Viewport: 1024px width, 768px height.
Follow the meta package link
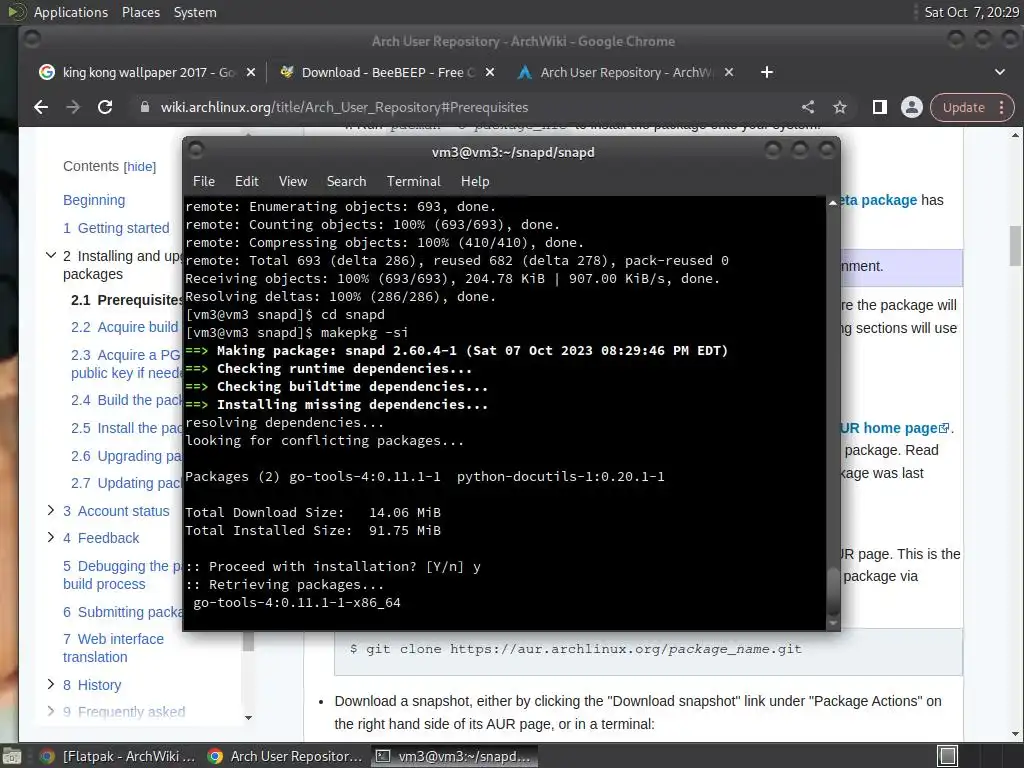click(879, 200)
